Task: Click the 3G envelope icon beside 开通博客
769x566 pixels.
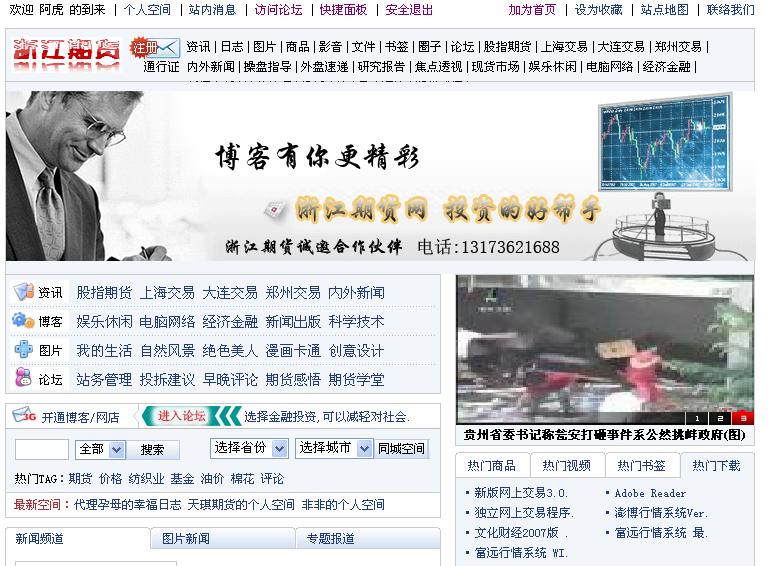Action: pos(24,415)
